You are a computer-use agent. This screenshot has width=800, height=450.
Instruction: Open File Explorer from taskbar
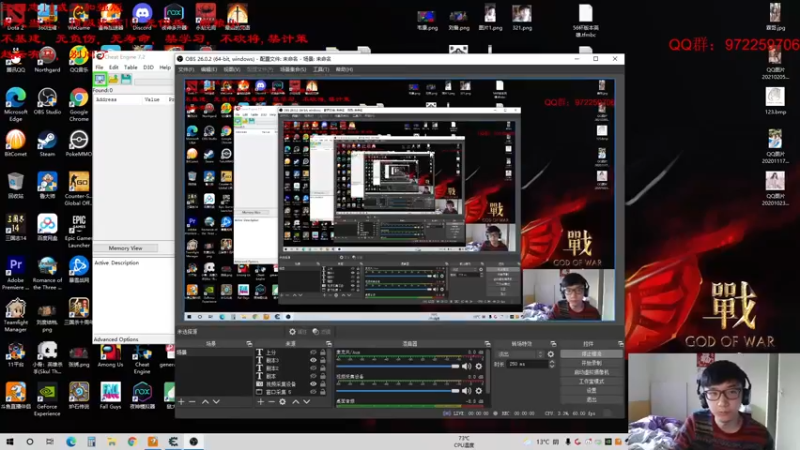pyautogui.click(x=112, y=442)
